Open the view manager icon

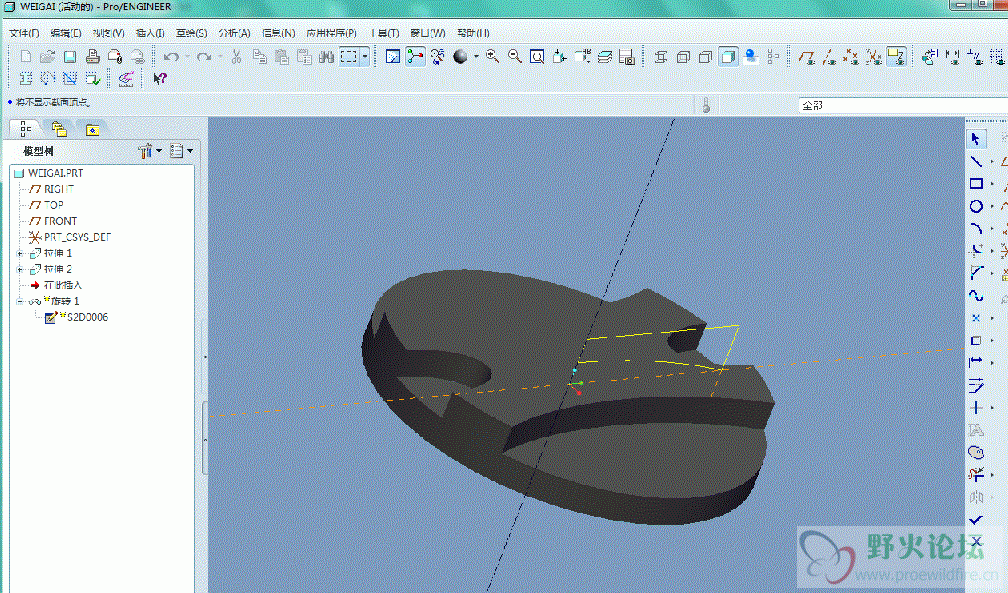(627, 57)
